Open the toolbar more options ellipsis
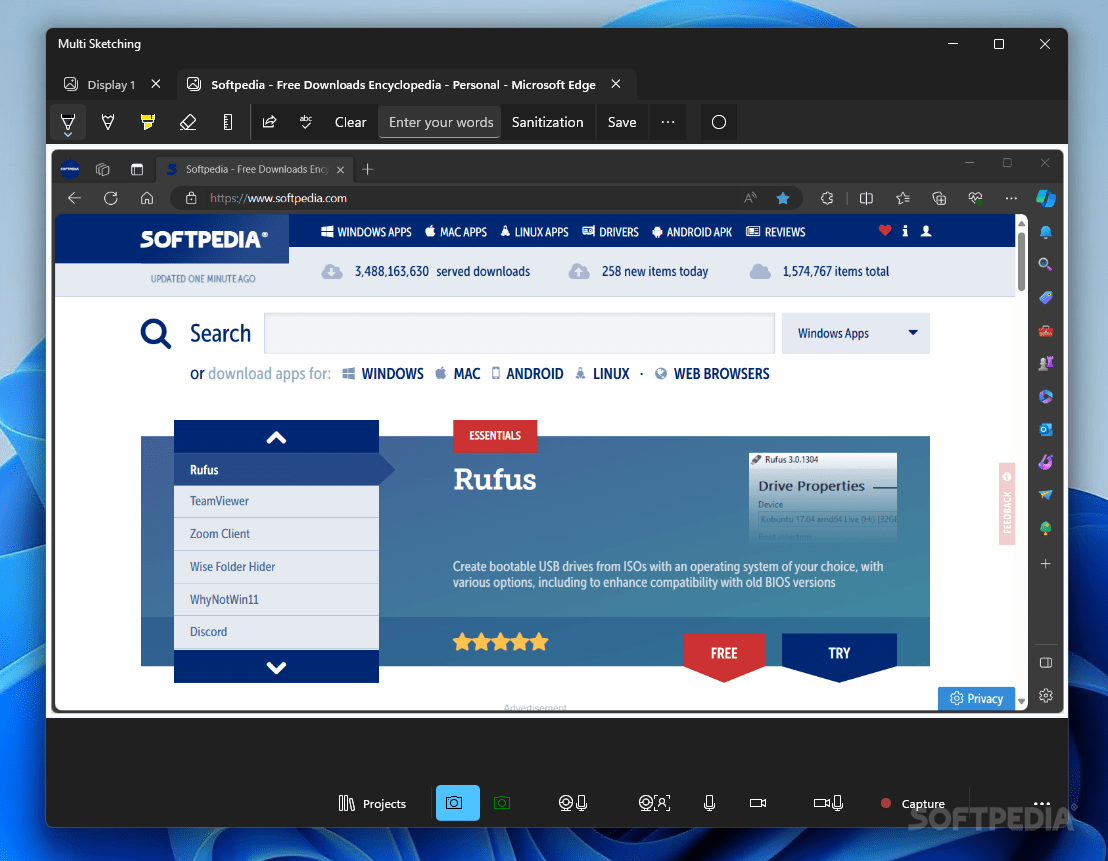This screenshot has width=1108, height=861. tap(668, 122)
